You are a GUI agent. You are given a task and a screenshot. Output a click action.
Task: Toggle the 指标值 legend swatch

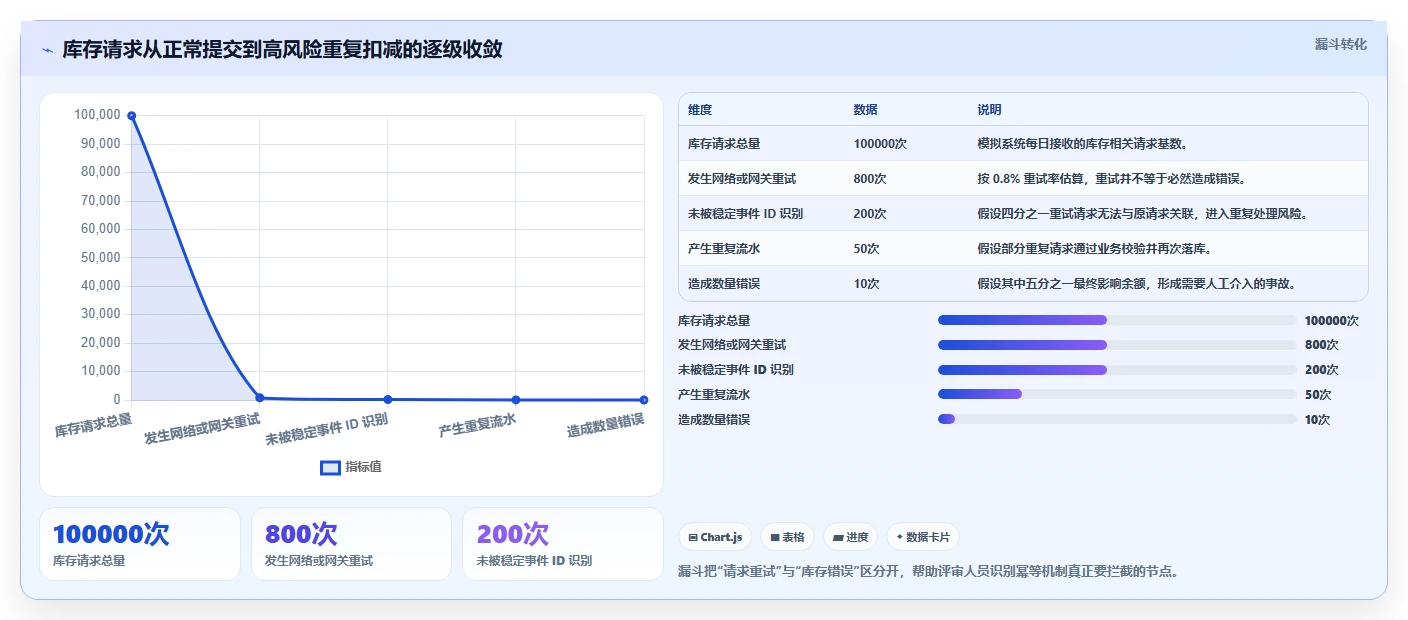pyautogui.click(x=330, y=467)
